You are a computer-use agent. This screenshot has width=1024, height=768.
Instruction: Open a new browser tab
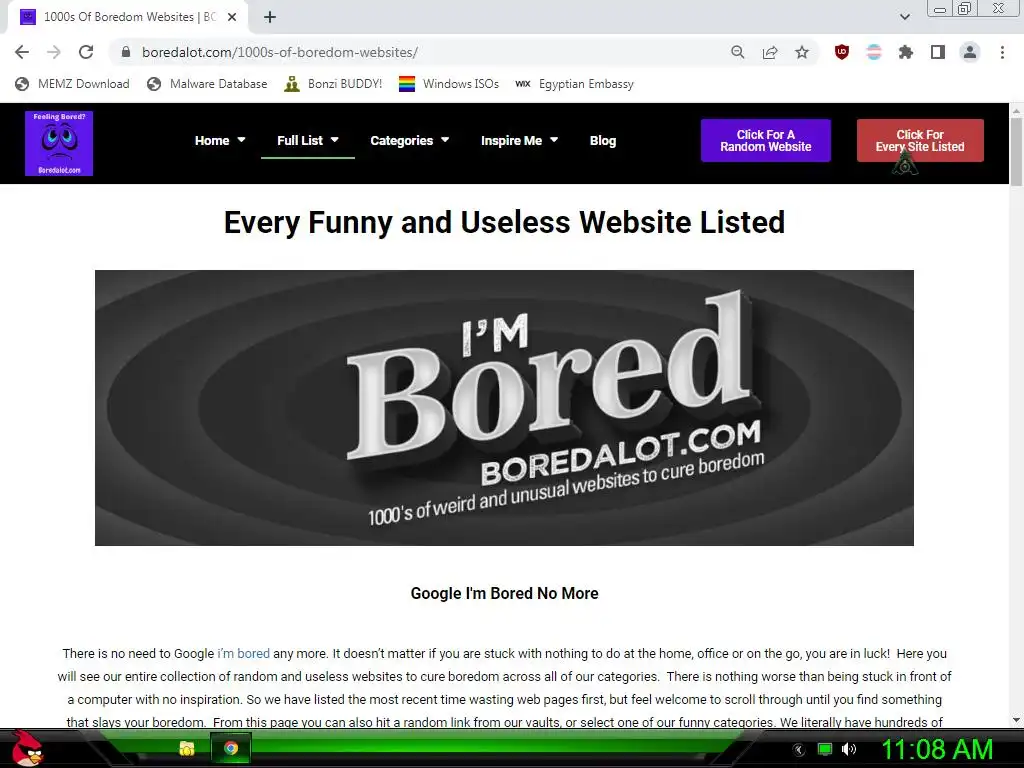click(270, 18)
